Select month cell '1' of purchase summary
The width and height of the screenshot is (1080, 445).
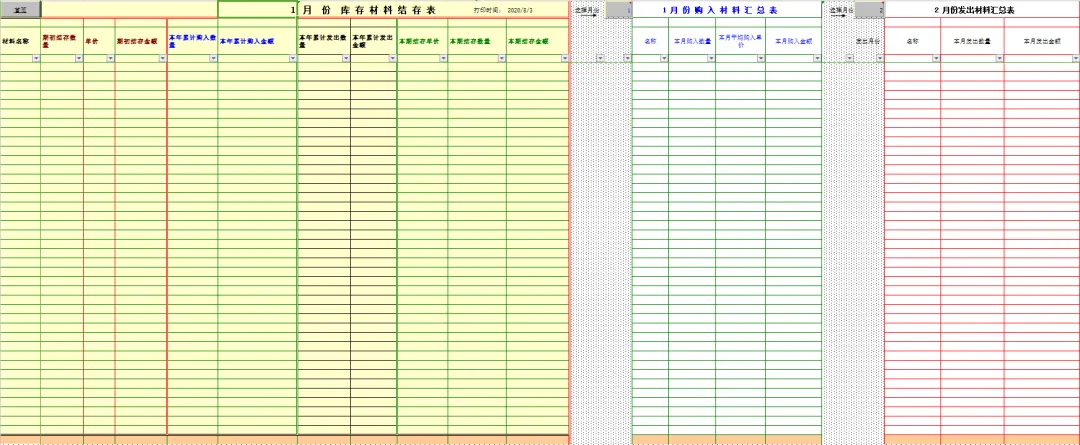point(619,10)
